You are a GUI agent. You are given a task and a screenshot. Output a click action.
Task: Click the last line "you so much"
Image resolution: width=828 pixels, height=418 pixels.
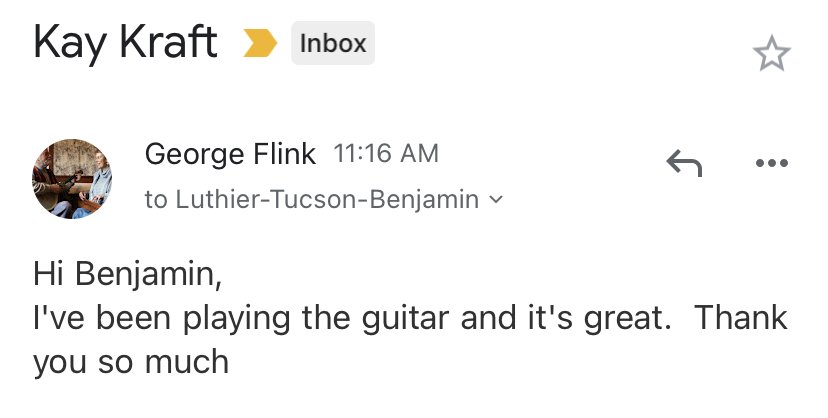click(131, 362)
